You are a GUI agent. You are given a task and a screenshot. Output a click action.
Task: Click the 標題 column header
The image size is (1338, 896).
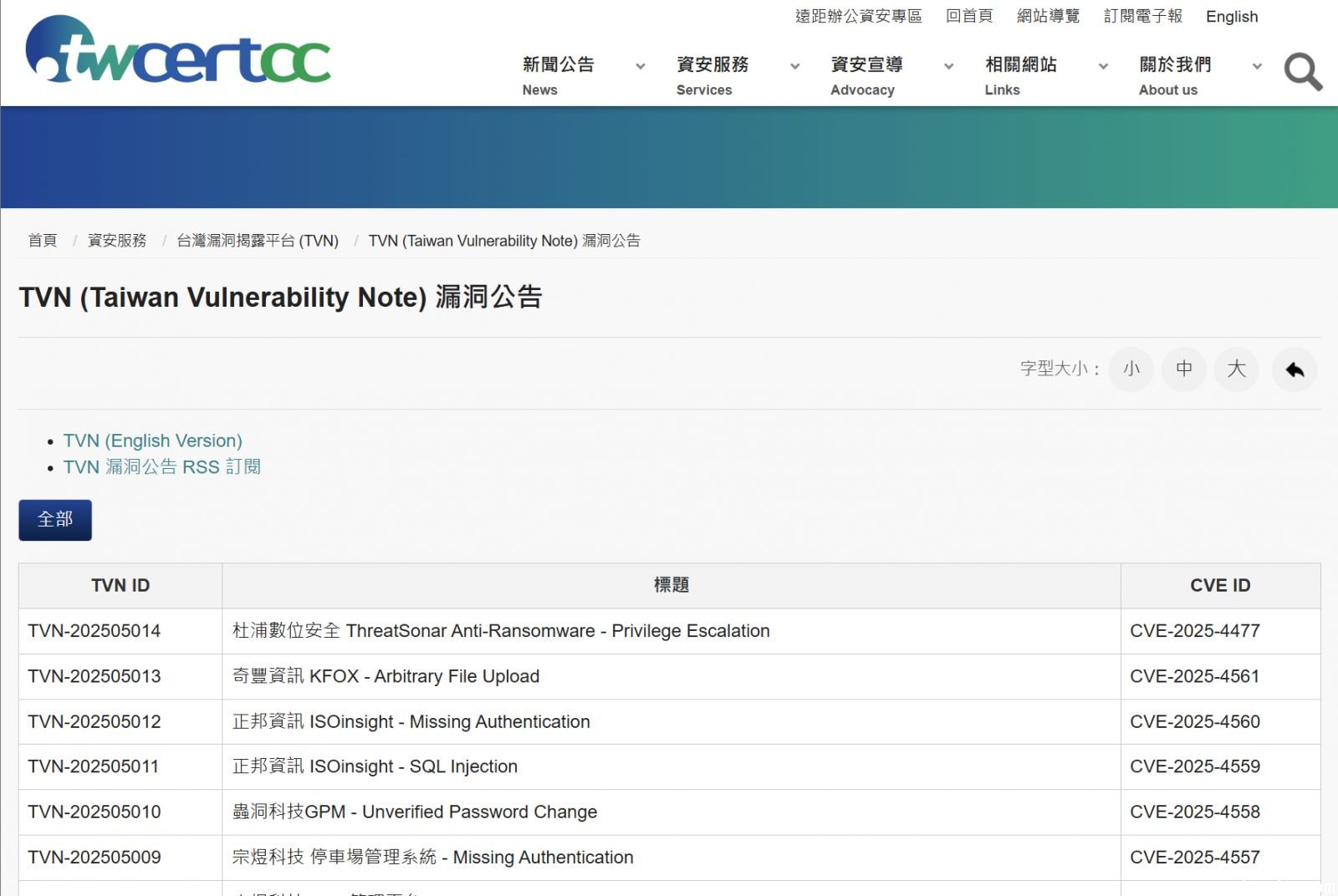[672, 585]
